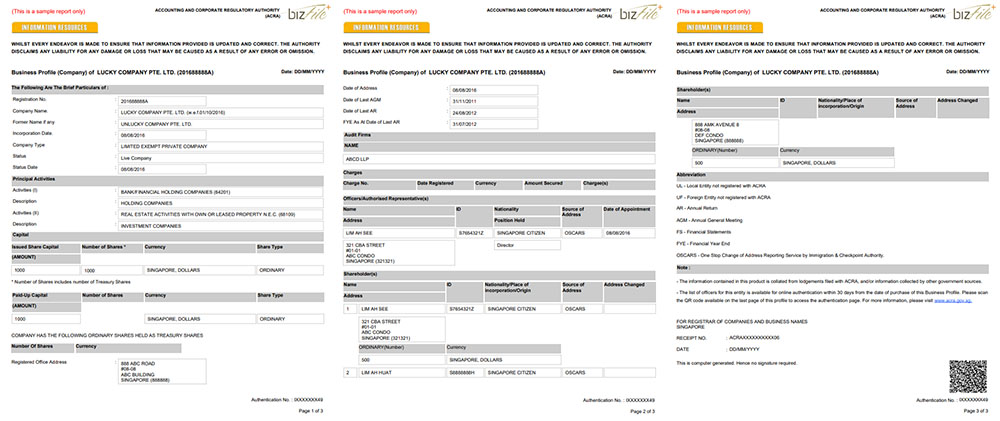Click the Incorporation Date label
1000x421 pixels.
point(33,133)
